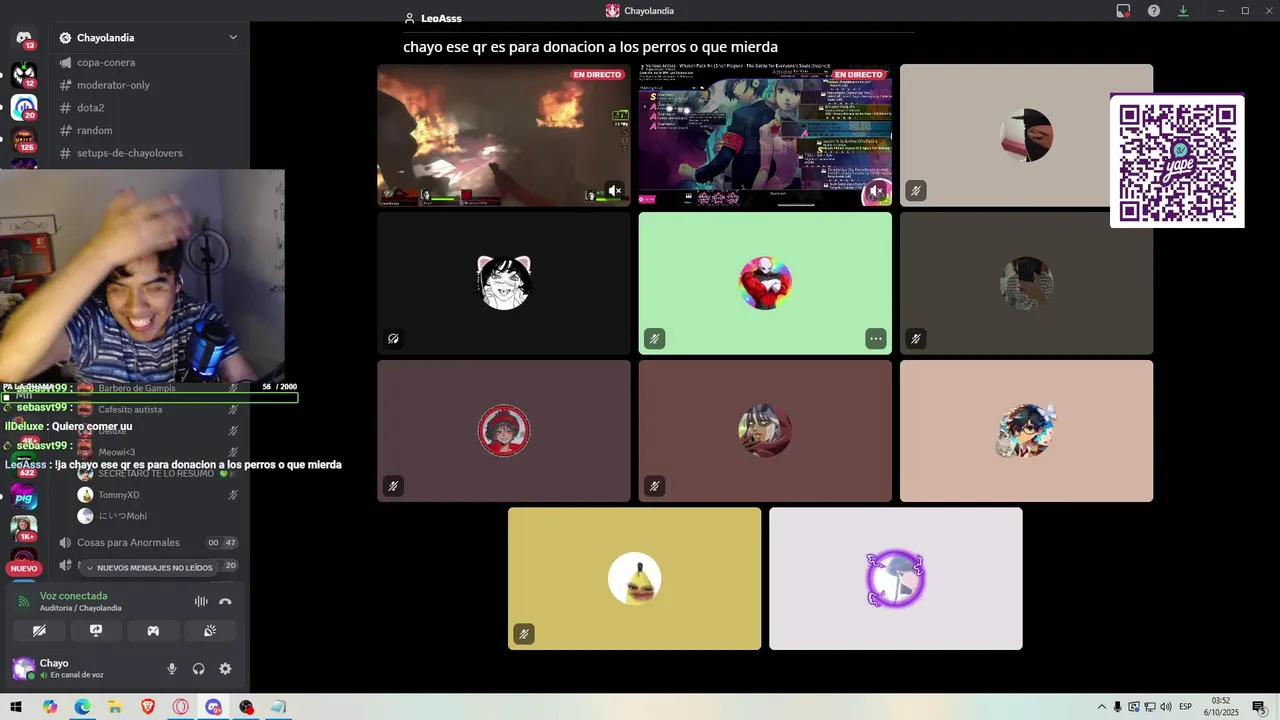Open Windows Start menu
This screenshot has height=720, width=1280.
[x=16, y=707]
